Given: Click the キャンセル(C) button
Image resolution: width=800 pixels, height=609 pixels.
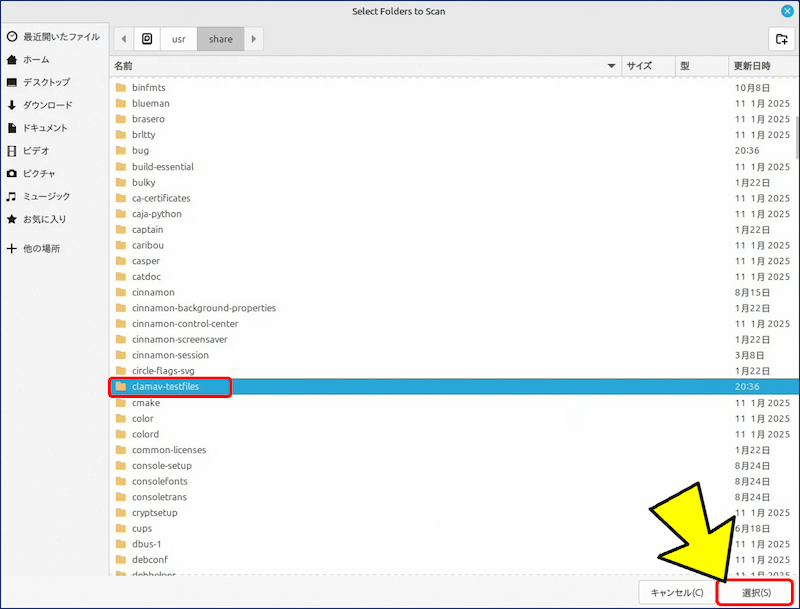Looking at the screenshot, I should pos(677,593).
